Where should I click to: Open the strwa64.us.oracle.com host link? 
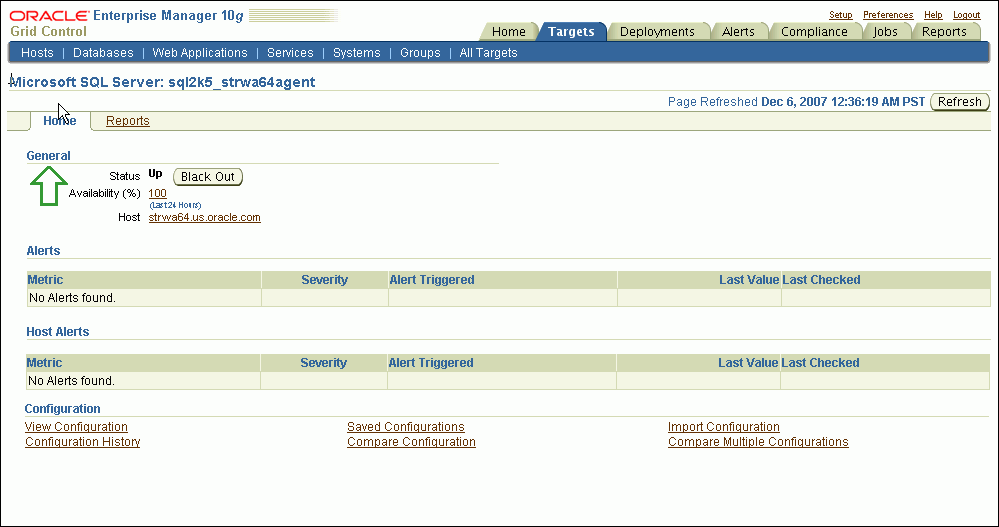[204, 217]
